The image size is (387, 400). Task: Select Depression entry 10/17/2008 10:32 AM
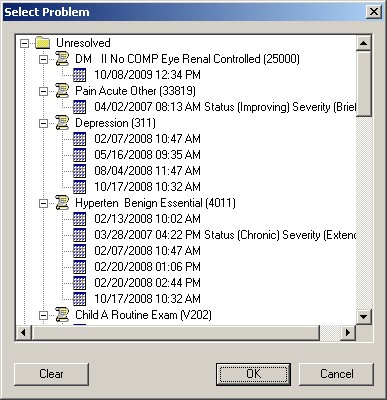[147, 187]
